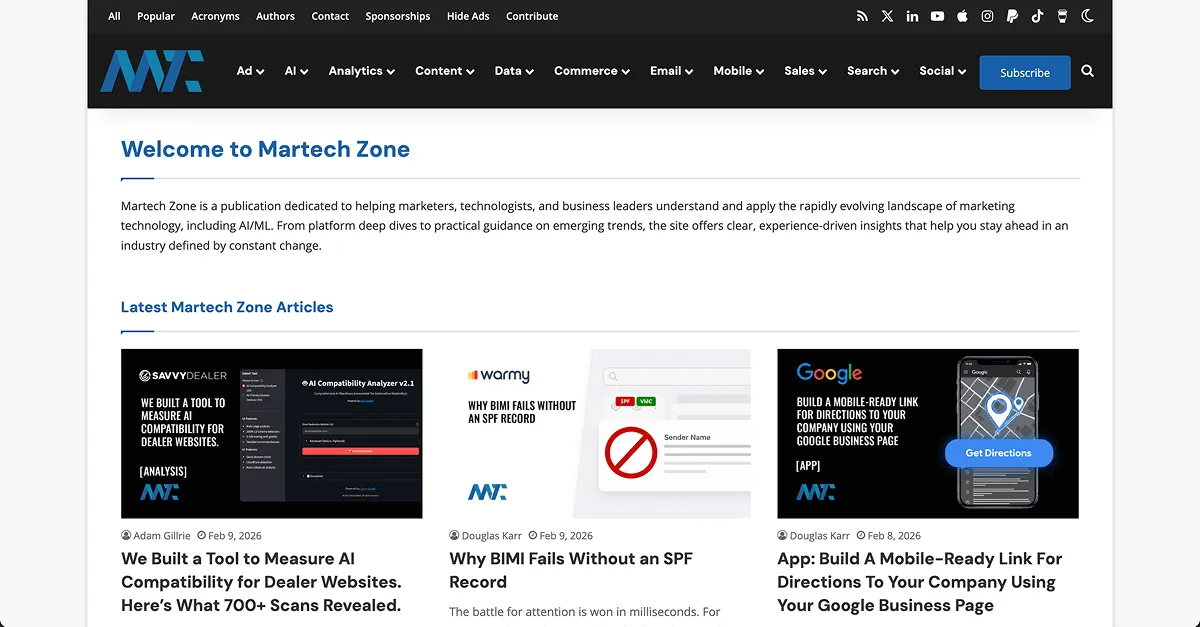Open the YouTube channel icon
Viewport: 1200px width, 627px height.
coord(937,16)
